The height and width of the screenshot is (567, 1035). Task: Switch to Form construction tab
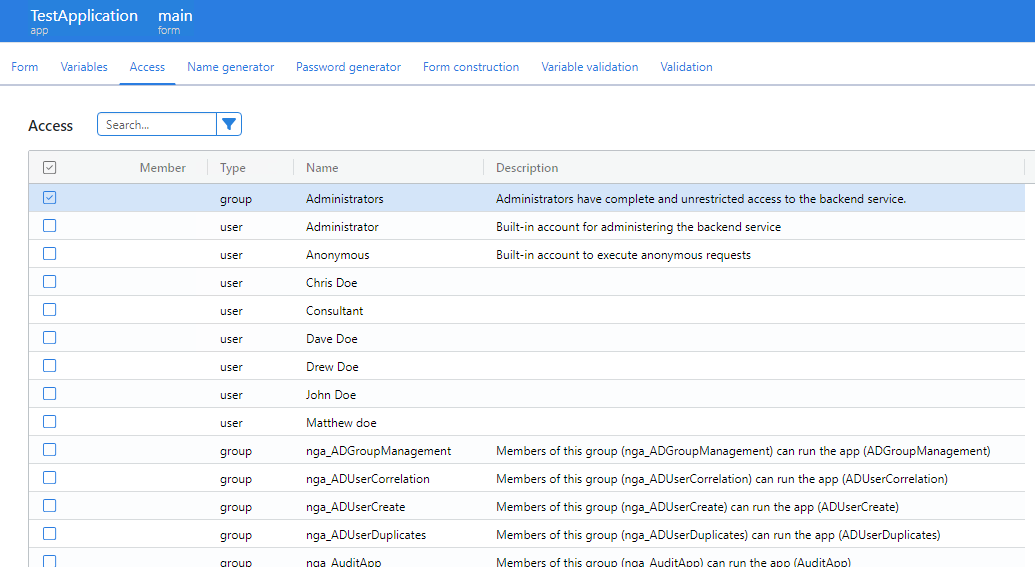(x=471, y=67)
